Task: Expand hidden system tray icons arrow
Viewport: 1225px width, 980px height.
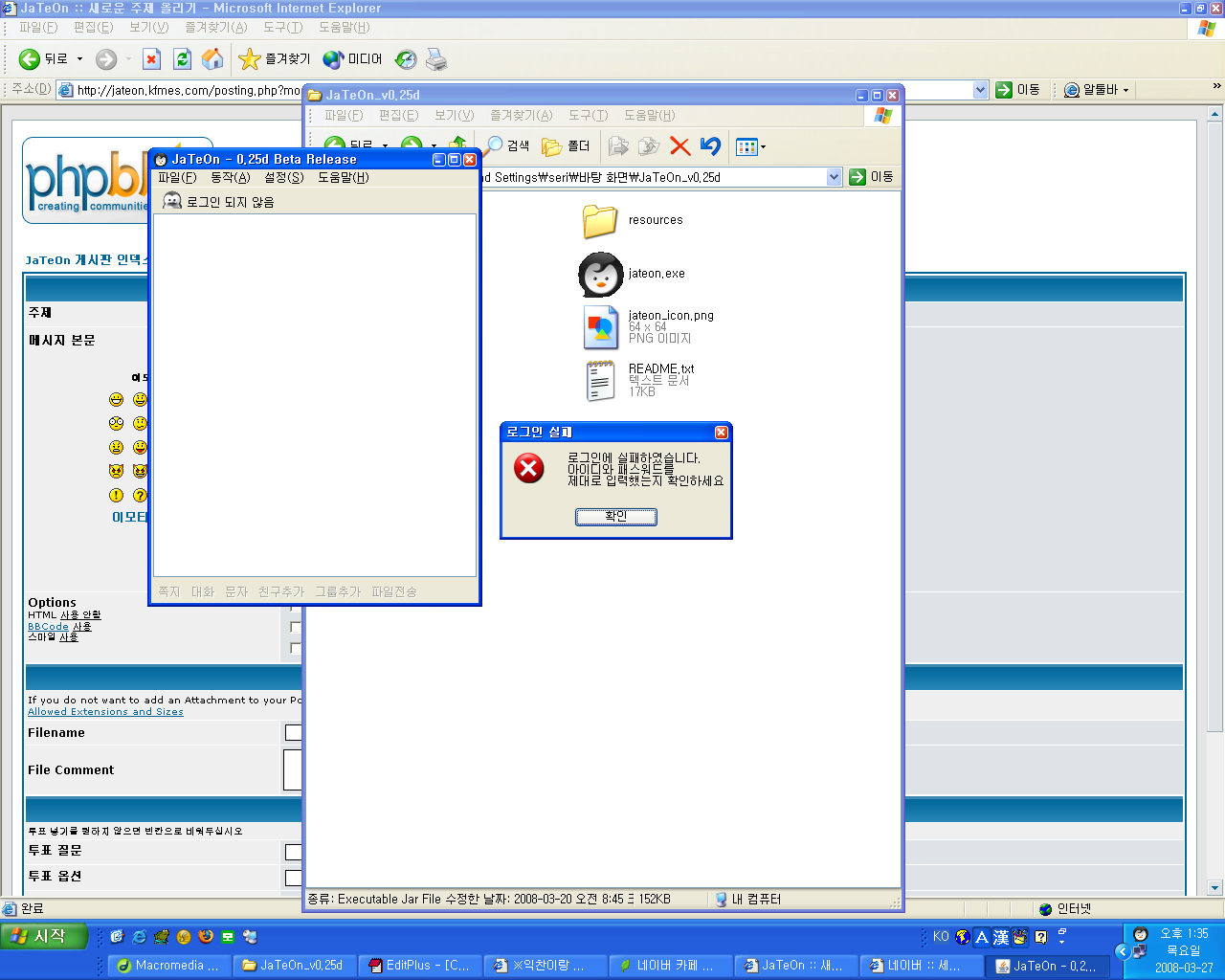Action: tap(1123, 951)
